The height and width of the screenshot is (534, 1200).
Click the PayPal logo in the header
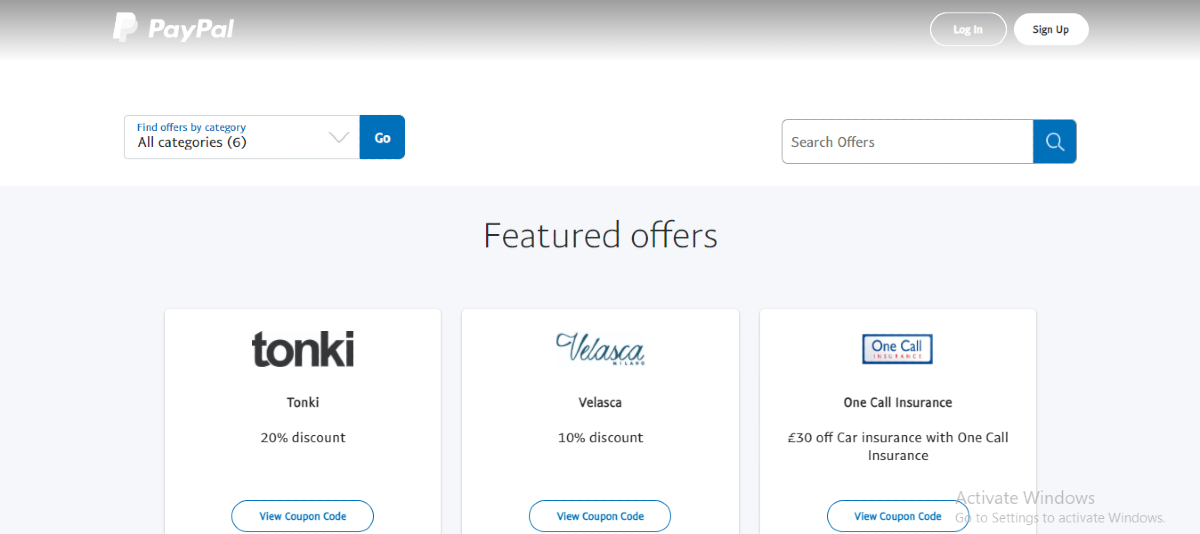click(174, 28)
